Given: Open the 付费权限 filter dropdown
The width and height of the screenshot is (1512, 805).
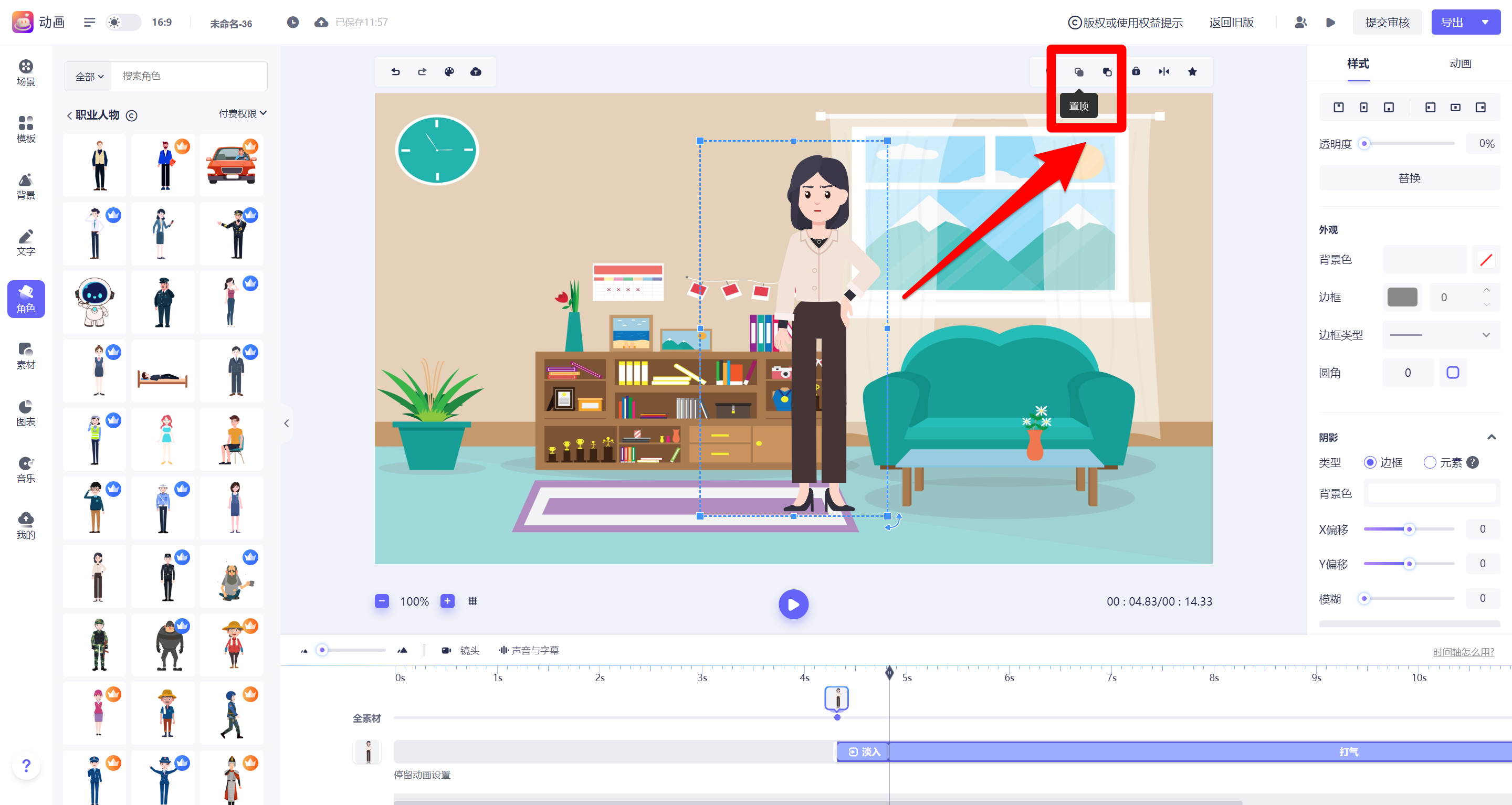Looking at the screenshot, I should 243,113.
